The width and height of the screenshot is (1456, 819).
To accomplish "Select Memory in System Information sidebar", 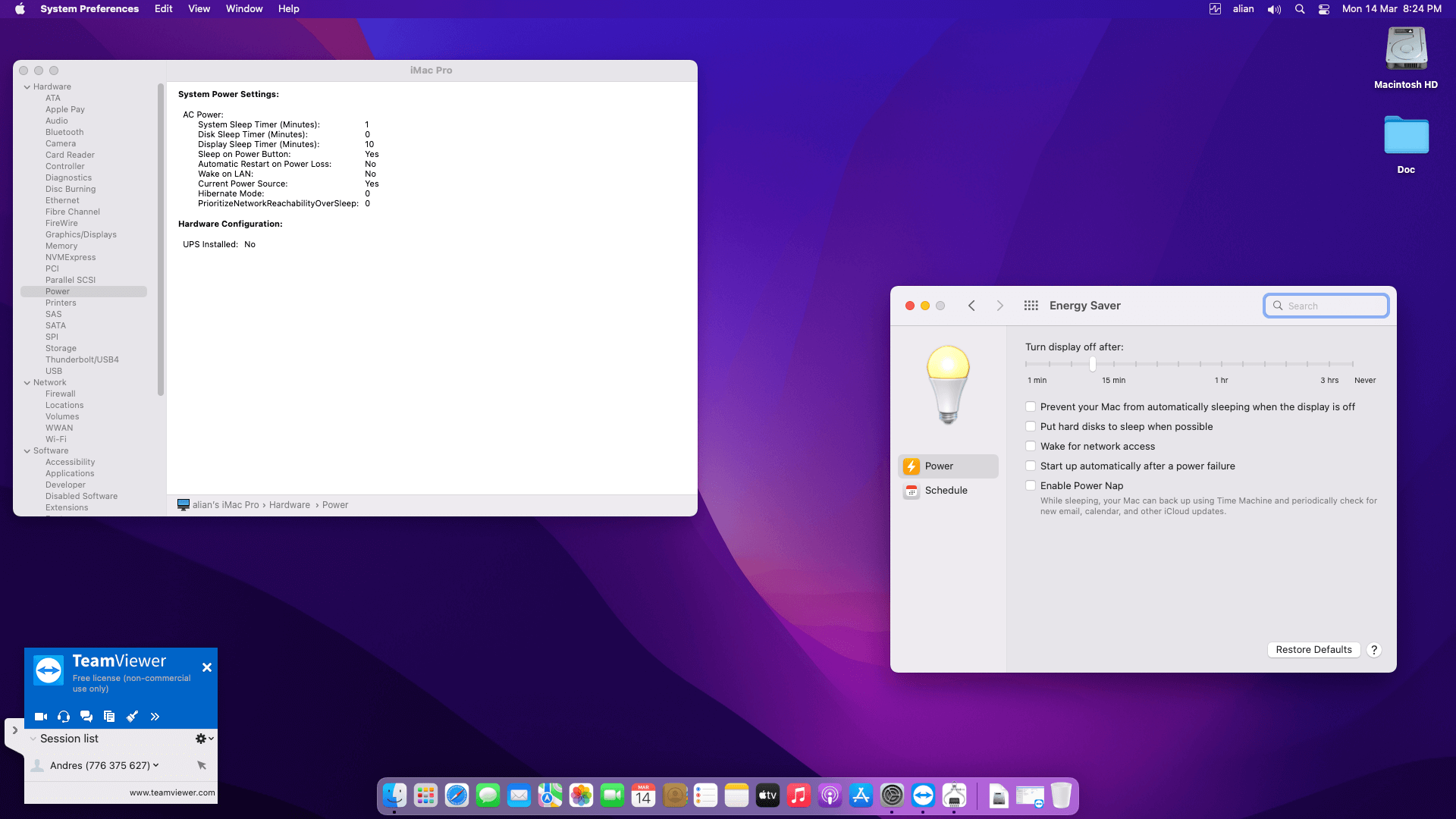I will 61,246.
